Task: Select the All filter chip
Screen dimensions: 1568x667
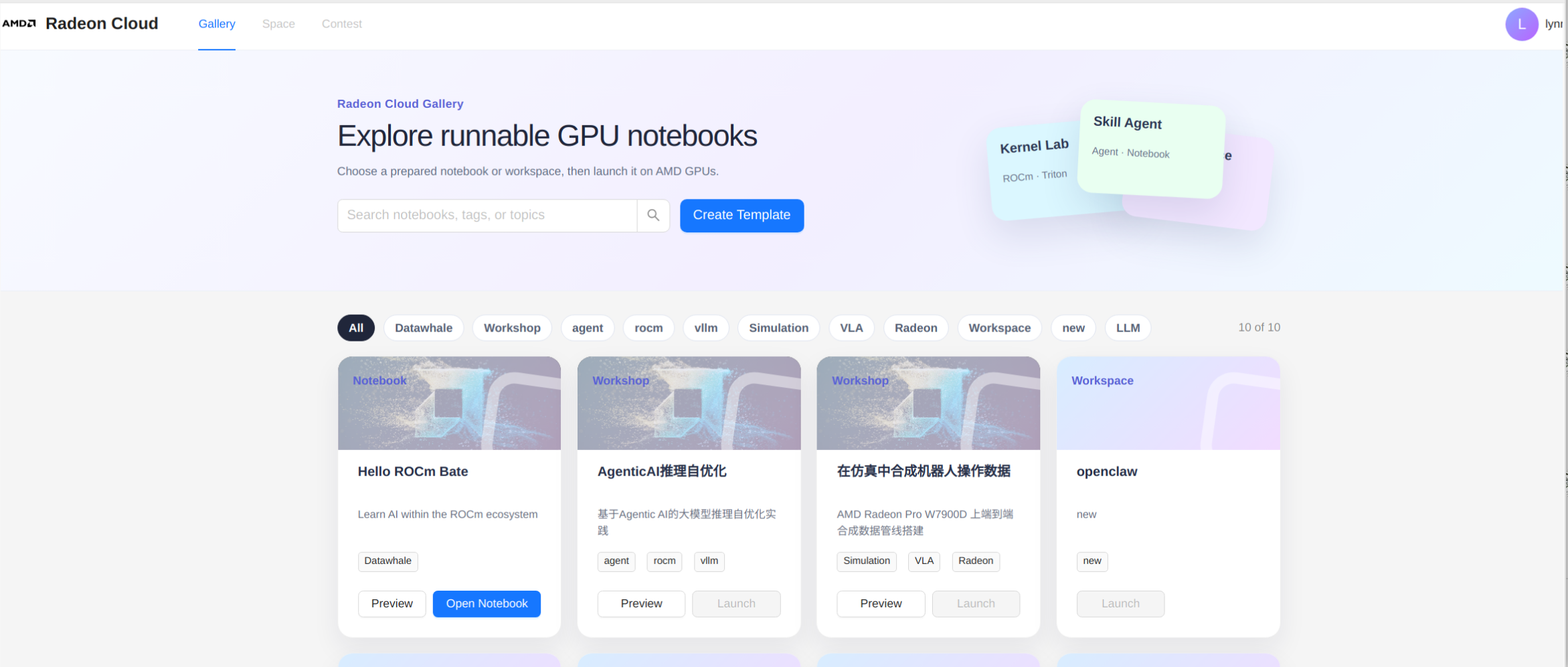Action: point(356,327)
